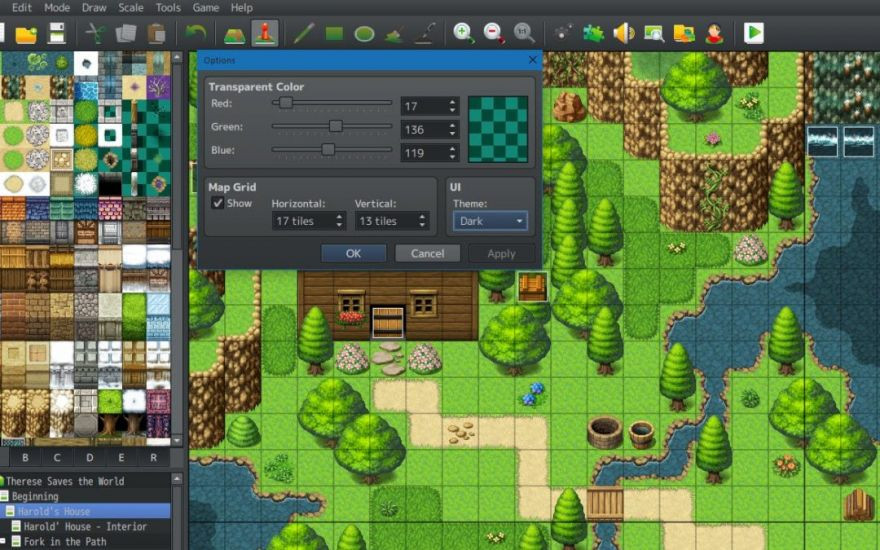
Task: Switch to tileset tab E
Action: [x=121, y=457]
